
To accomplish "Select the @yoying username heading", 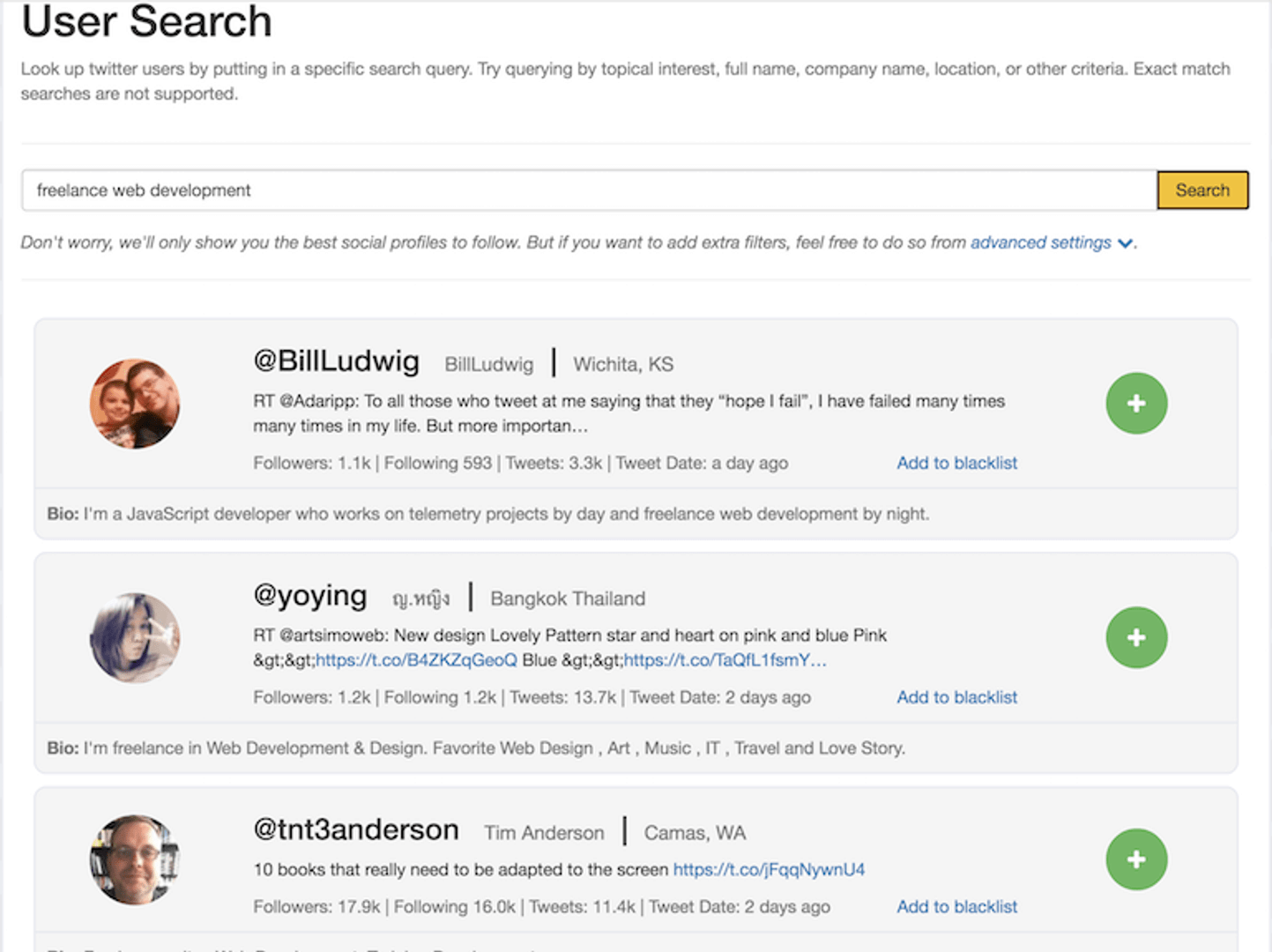I will coord(310,595).
